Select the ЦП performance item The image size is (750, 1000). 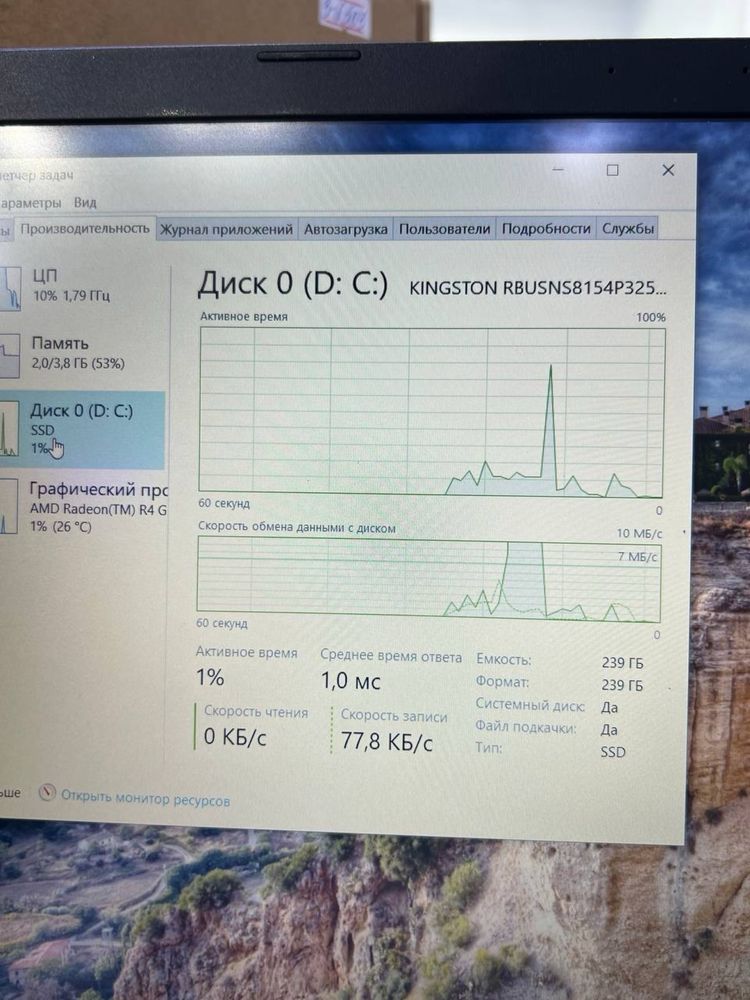click(x=83, y=286)
